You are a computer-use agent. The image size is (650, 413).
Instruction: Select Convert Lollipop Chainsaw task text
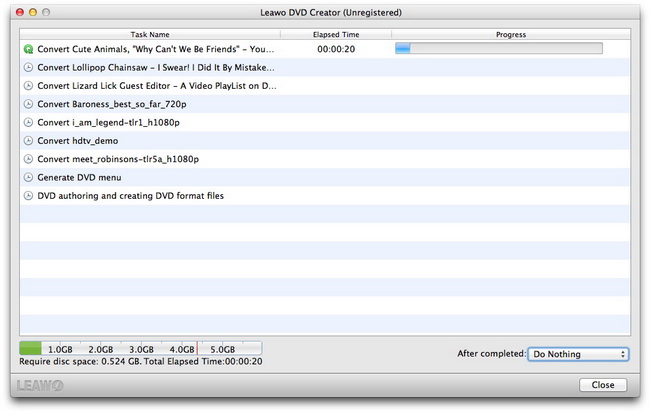coord(156,68)
